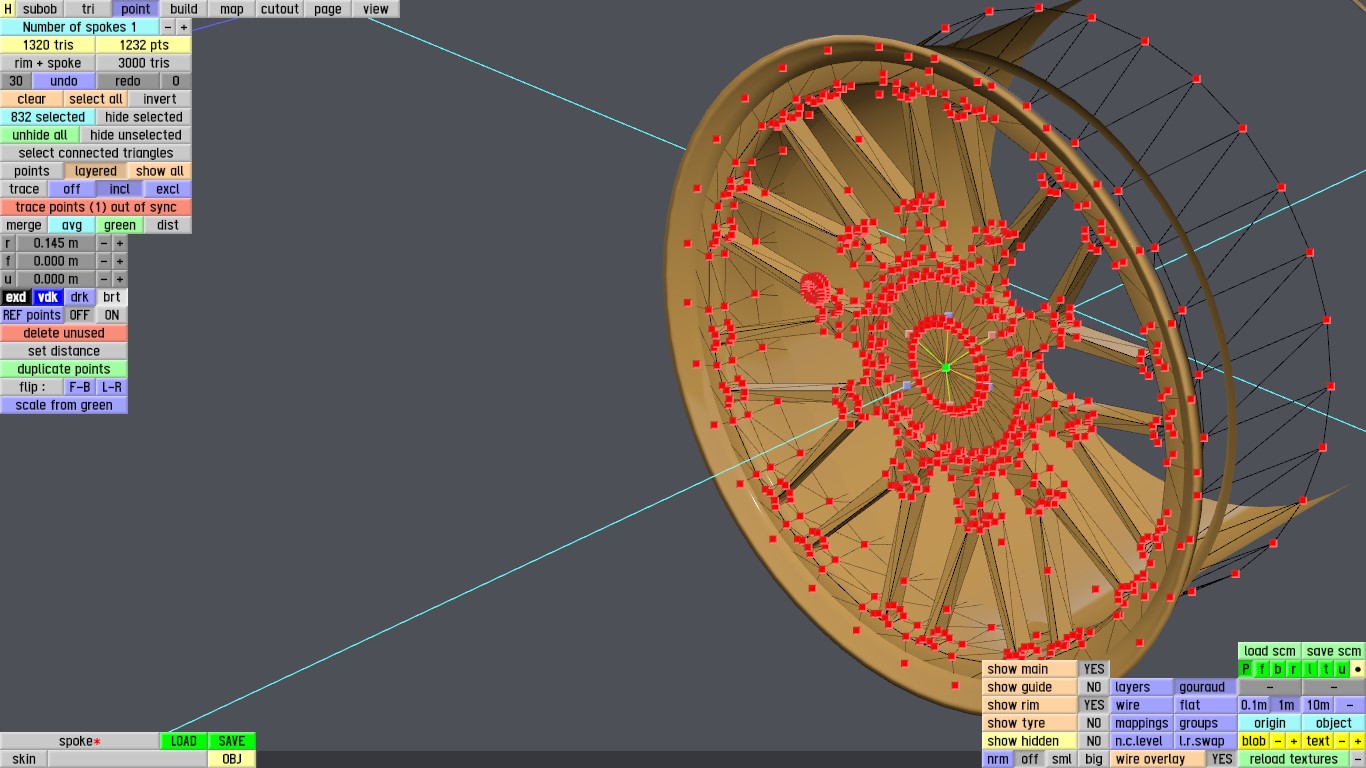Image resolution: width=1366 pixels, height=768 pixels.
Task: Clear the point selection
Action: click(x=32, y=99)
